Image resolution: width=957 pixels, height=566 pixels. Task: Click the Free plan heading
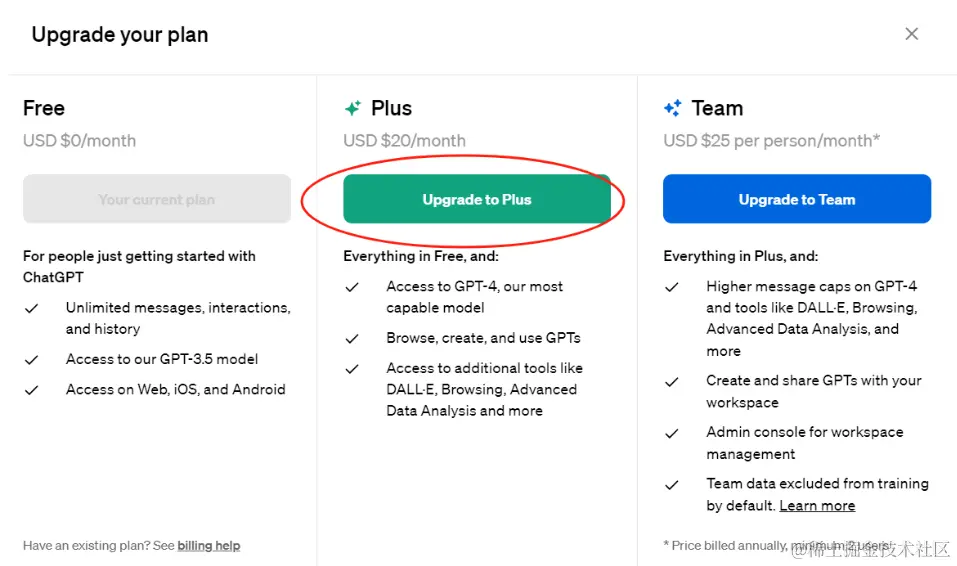coord(44,108)
